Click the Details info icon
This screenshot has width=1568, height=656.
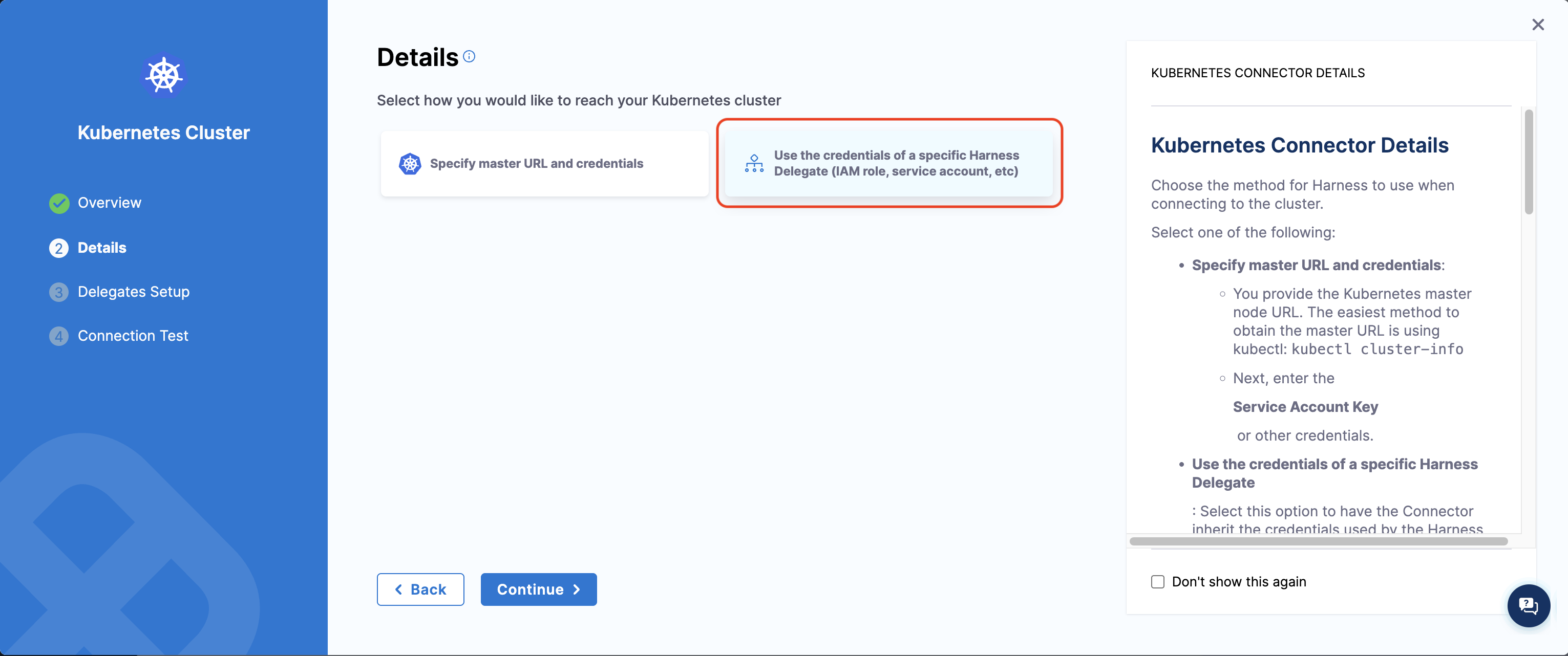(x=469, y=56)
